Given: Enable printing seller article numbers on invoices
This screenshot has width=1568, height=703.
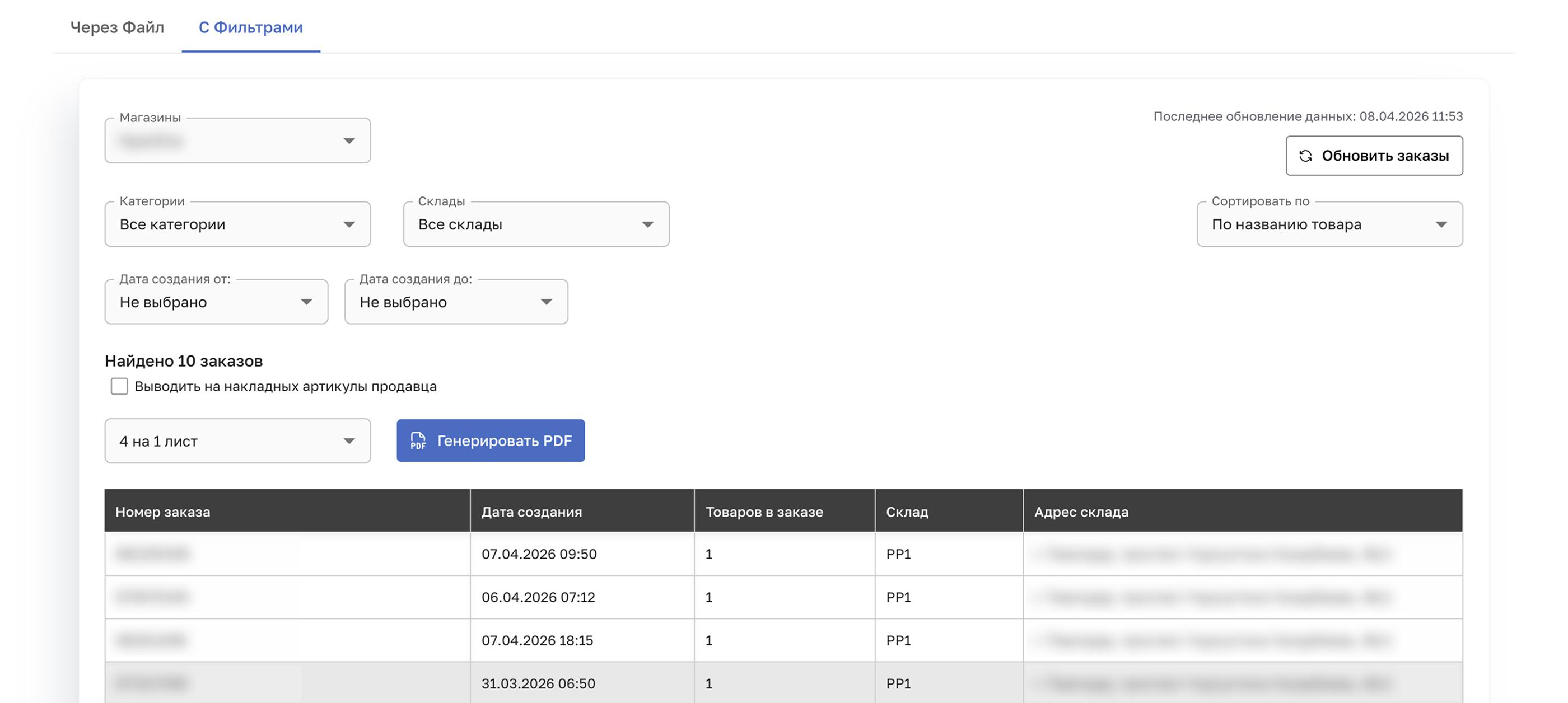Looking at the screenshot, I should [119, 386].
